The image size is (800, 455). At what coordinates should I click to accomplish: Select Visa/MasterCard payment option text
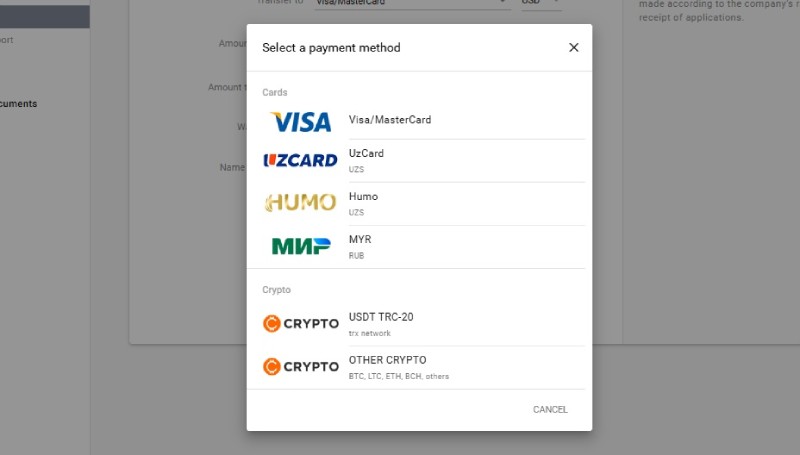point(390,120)
